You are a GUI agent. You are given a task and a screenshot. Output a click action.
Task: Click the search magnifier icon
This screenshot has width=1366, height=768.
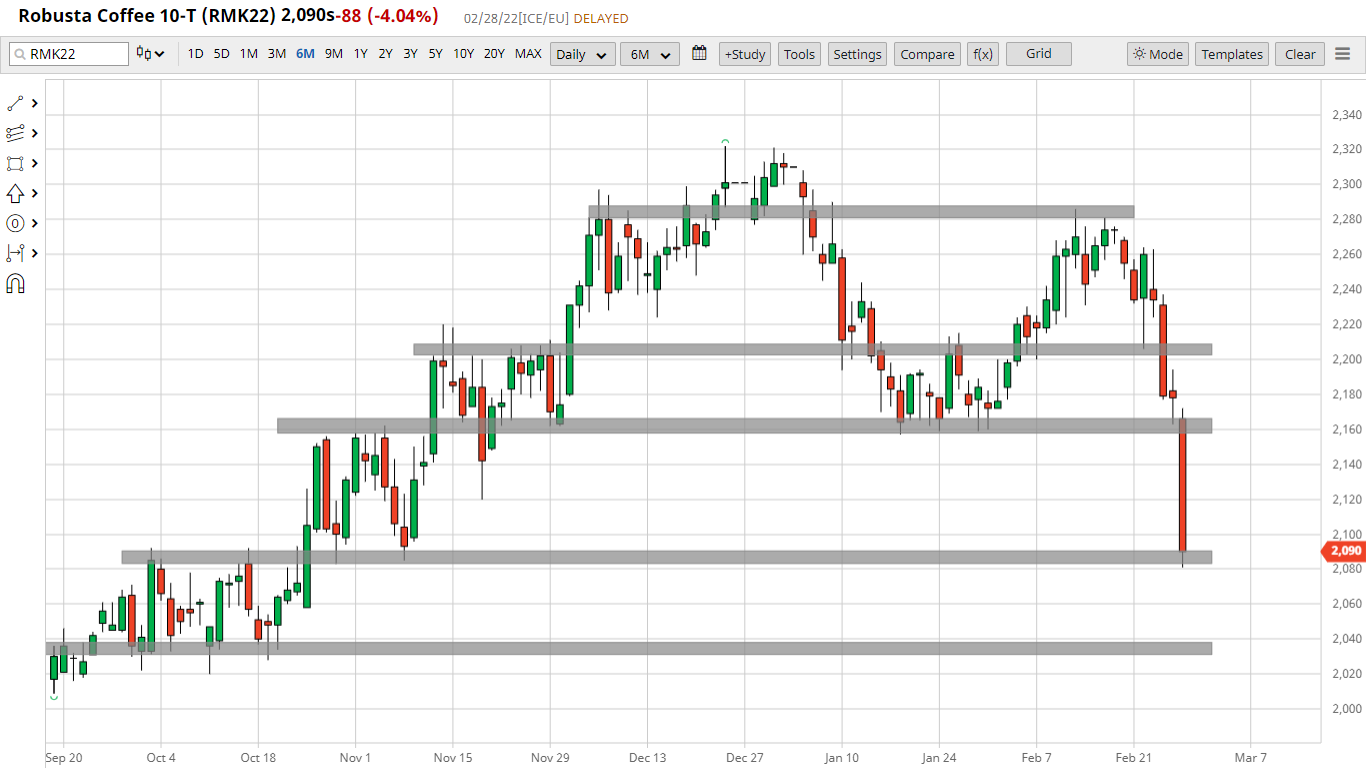tap(19, 54)
